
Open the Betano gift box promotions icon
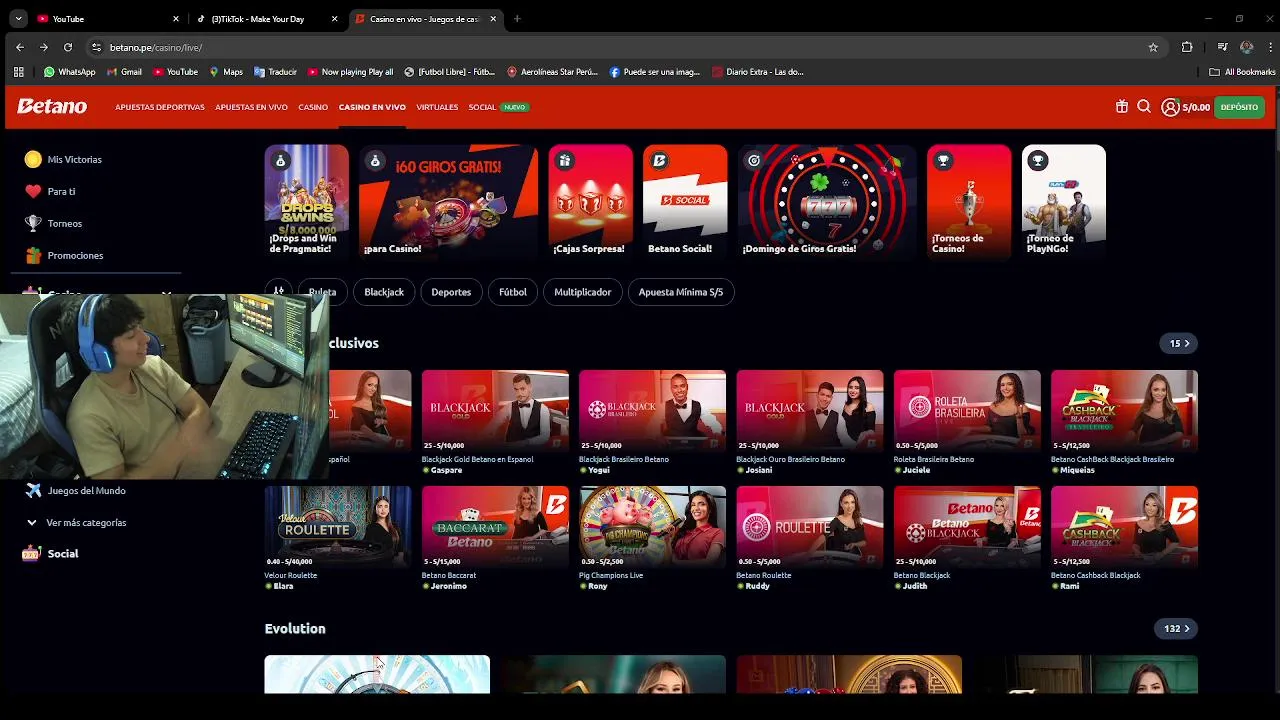click(x=1122, y=107)
